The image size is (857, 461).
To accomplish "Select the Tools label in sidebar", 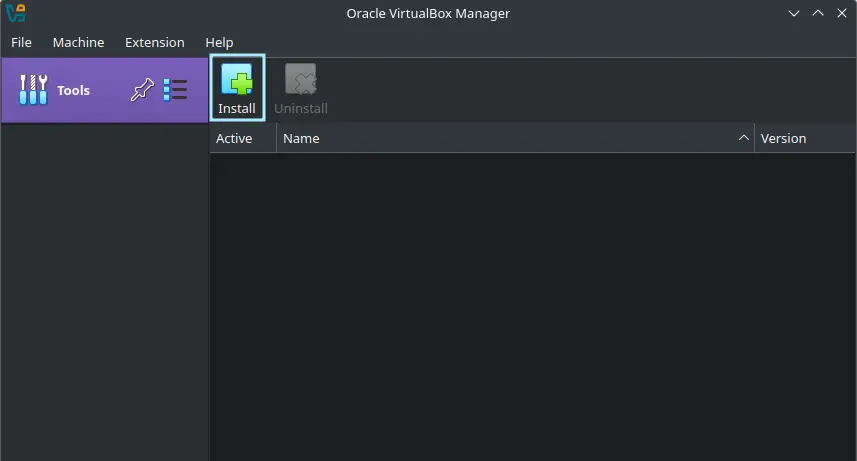I will (x=73, y=90).
